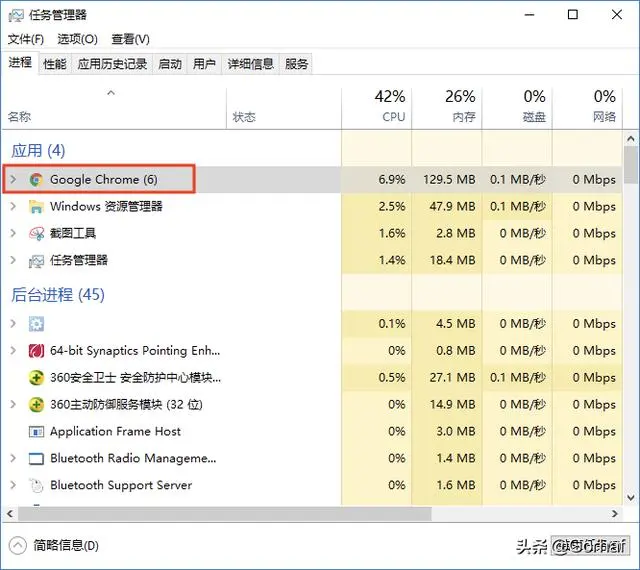The height and width of the screenshot is (570, 640).
Task: Click the Bluetooth Radio Management icon
Action: click(x=36, y=459)
